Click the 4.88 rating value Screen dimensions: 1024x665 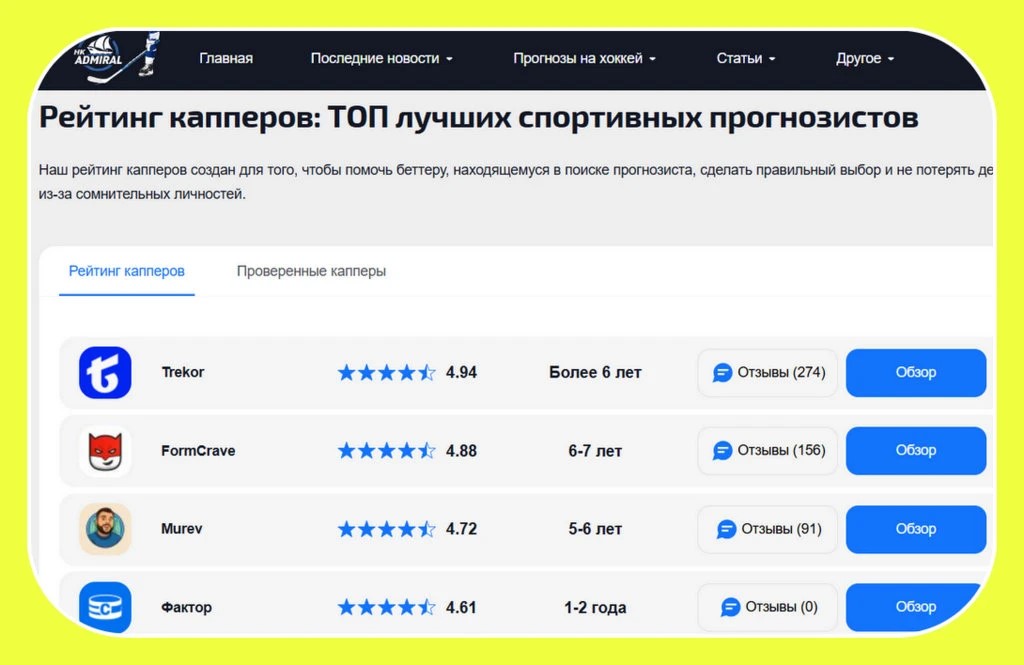click(x=462, y=451)
